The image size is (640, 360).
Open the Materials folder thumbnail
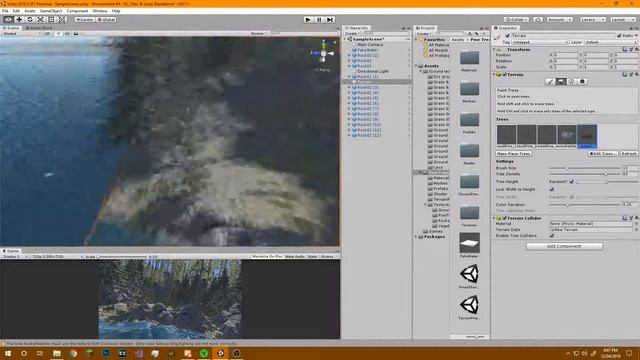click(469, 58)
